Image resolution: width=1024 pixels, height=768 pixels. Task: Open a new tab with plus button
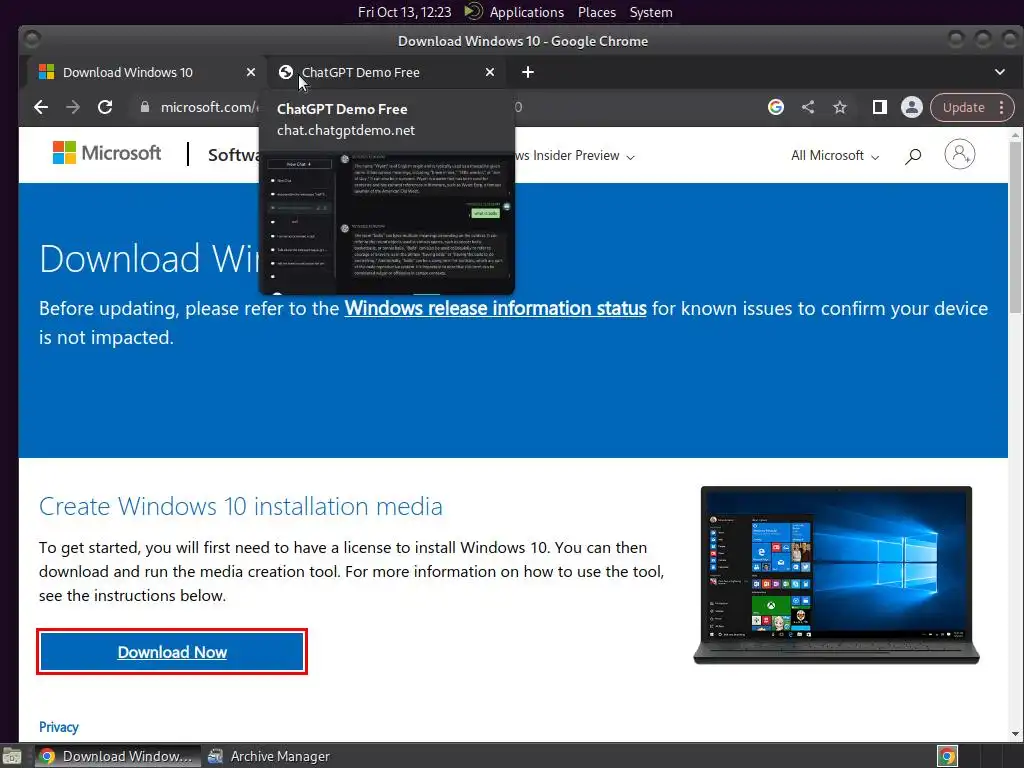pos(528,72)
